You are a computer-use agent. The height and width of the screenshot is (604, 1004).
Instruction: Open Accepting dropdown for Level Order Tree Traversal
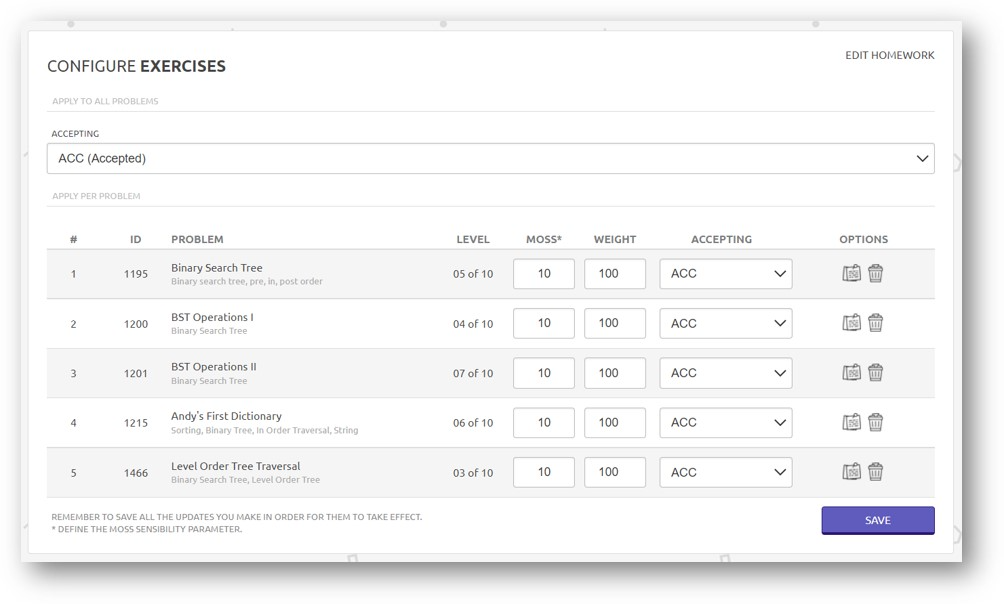click(725, 472)
